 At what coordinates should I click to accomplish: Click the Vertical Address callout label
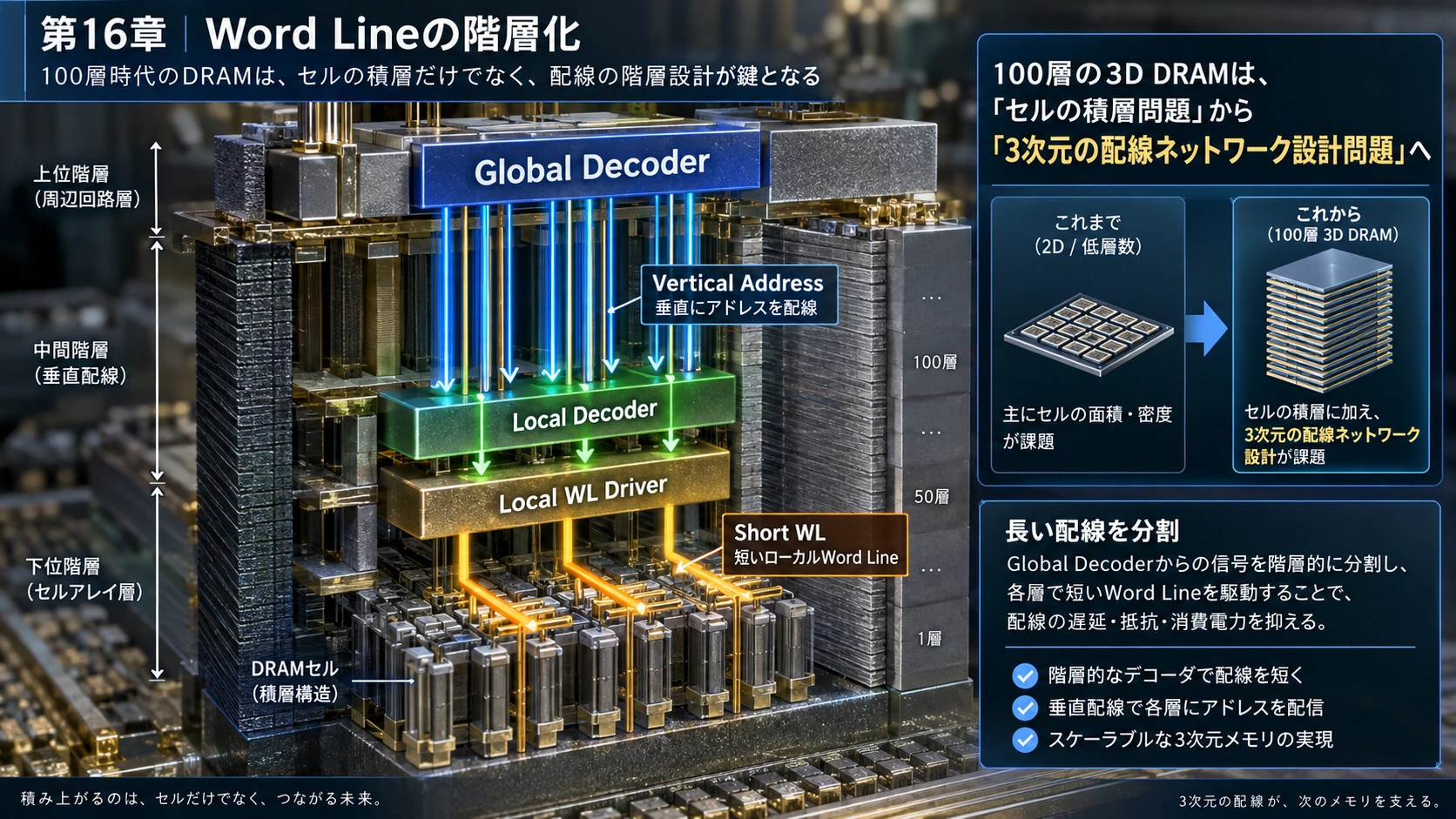tap(739, 295)
